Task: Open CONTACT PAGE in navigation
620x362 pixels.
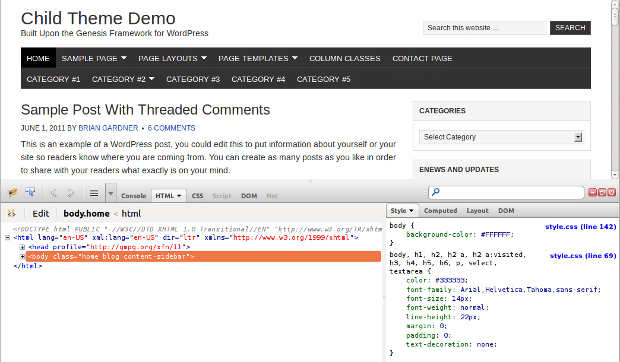Action: (422, 58)
